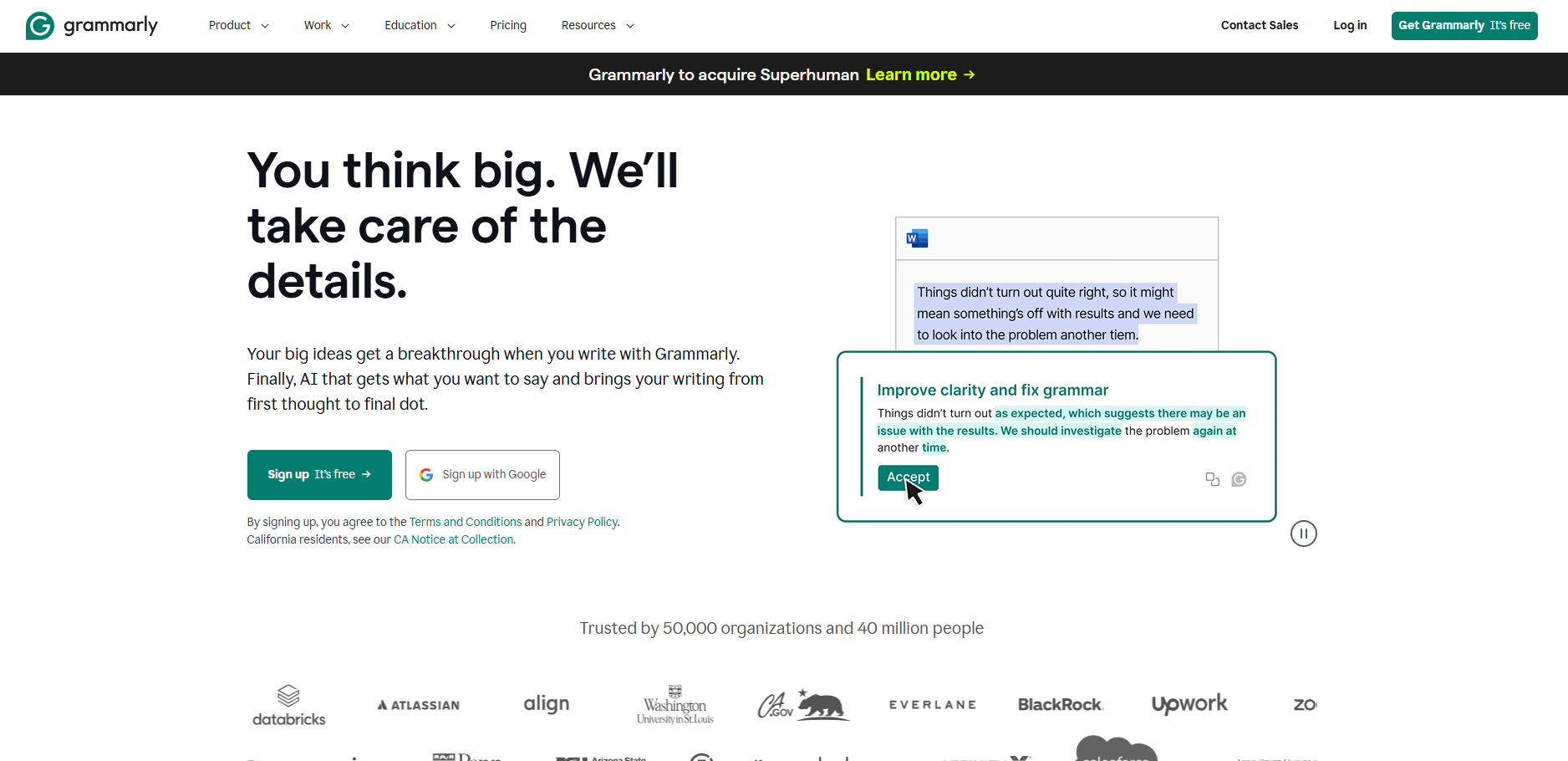Pause the suggestion animation
The width and height of the screenshot is (1568, 761).
coord(1303,534)
